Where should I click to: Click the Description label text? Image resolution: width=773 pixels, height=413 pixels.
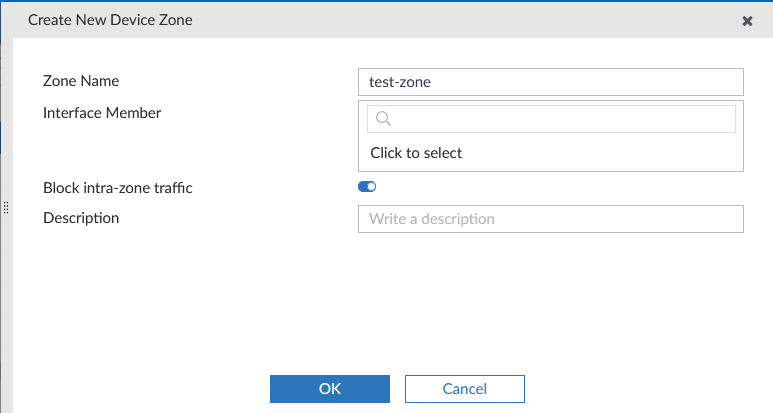click(x=81, y=217)
